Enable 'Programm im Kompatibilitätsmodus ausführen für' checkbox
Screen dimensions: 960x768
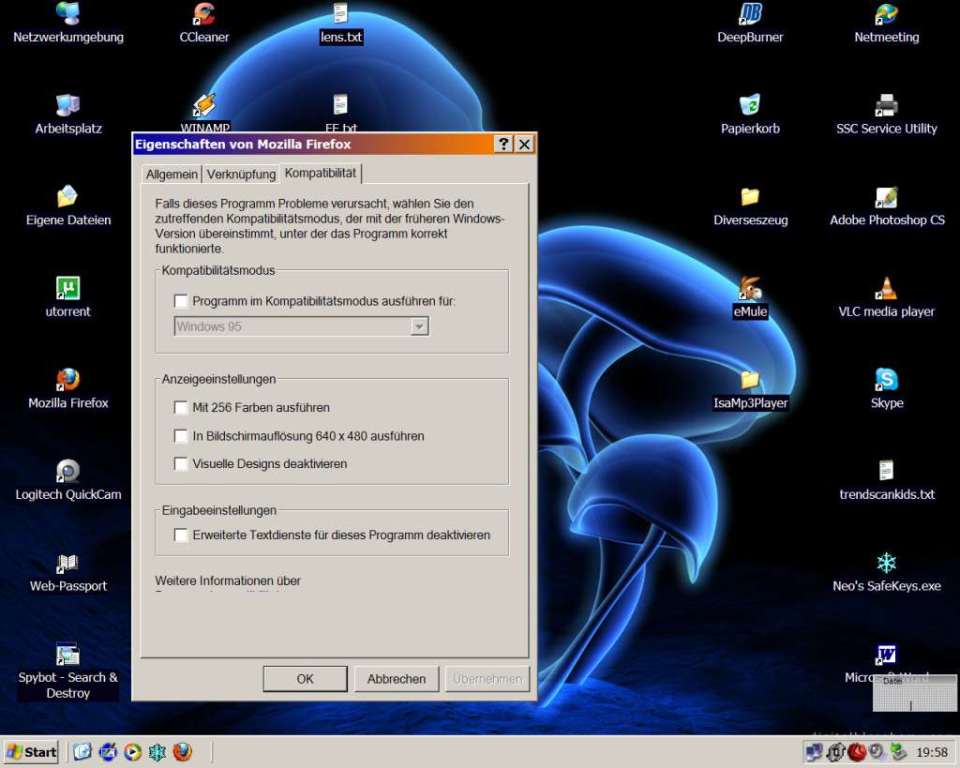pos(181,301)
